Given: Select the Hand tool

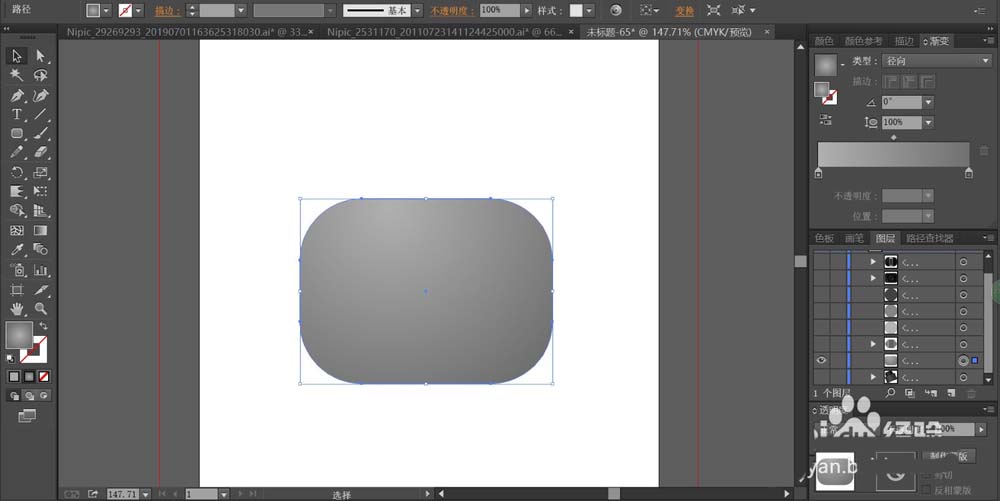Looking at the screenshot, I should [x=17, y=309].
